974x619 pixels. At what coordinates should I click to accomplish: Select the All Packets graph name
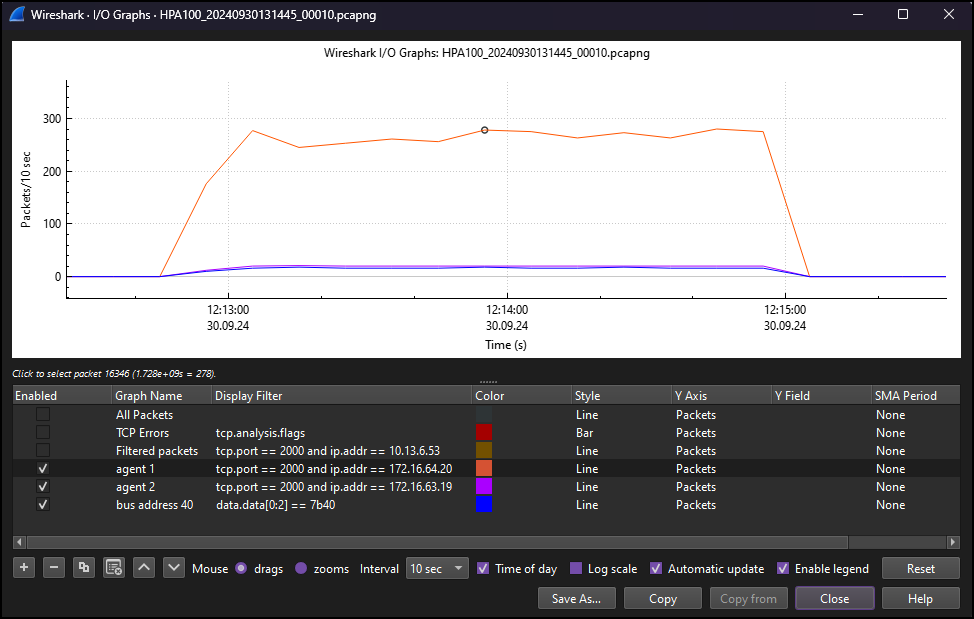[145, 415]
